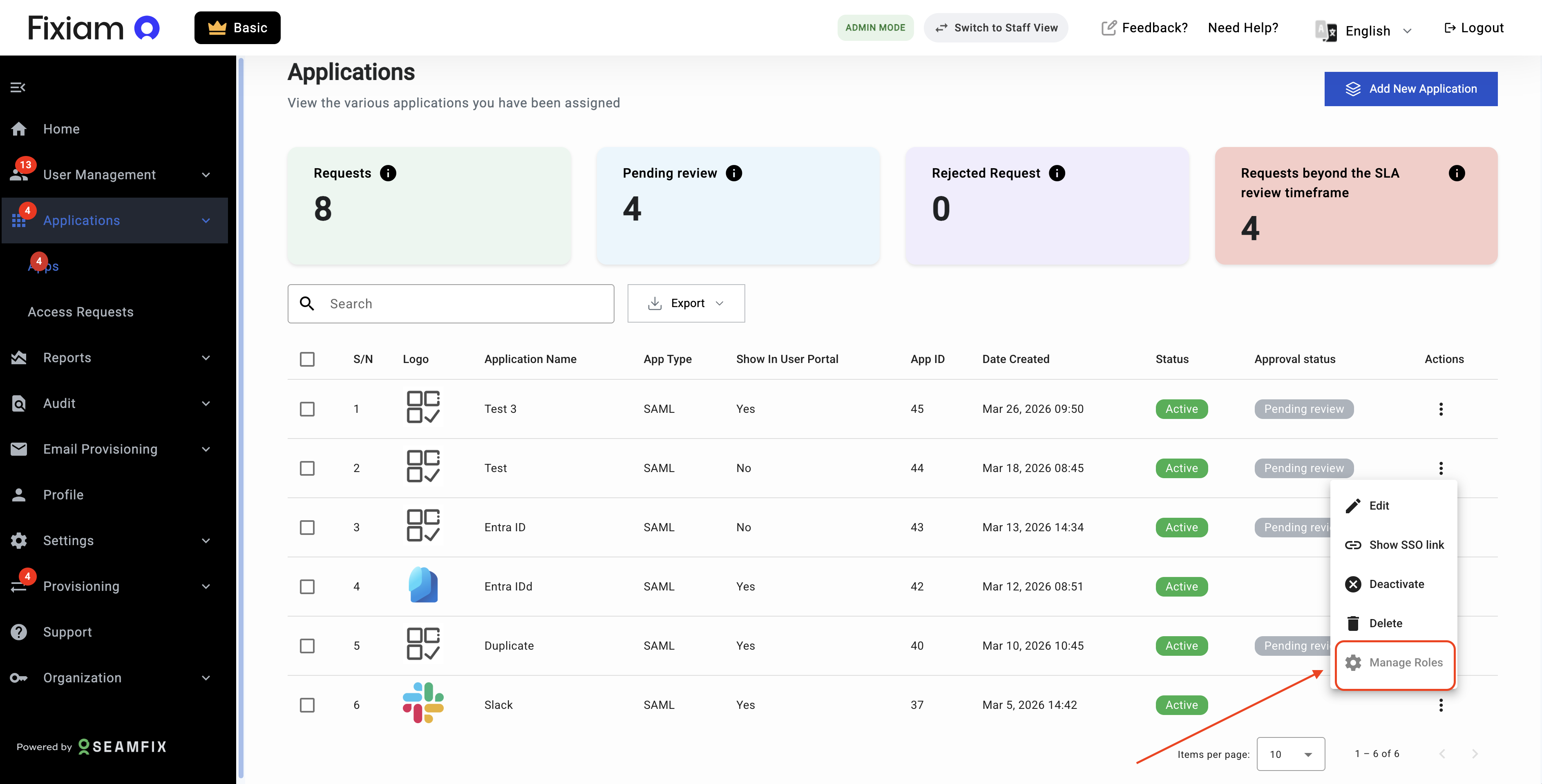Toggle the select-all header checkbox
Viewport: 1542px width, 784px height.
(307, 359)
